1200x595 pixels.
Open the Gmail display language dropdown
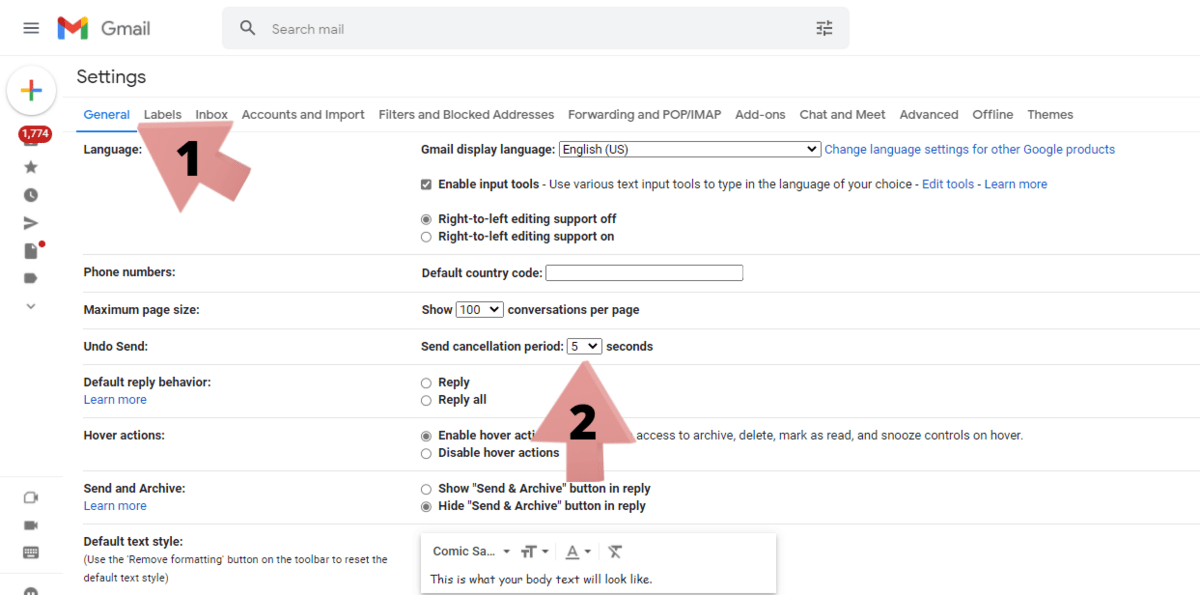coord(689,149)
